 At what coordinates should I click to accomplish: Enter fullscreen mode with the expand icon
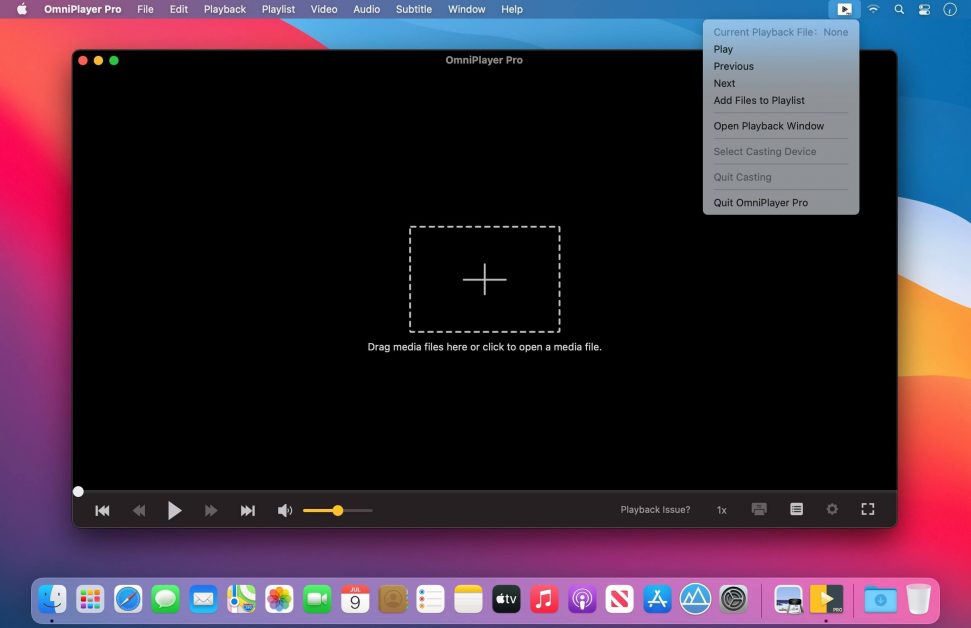point(867,509)
